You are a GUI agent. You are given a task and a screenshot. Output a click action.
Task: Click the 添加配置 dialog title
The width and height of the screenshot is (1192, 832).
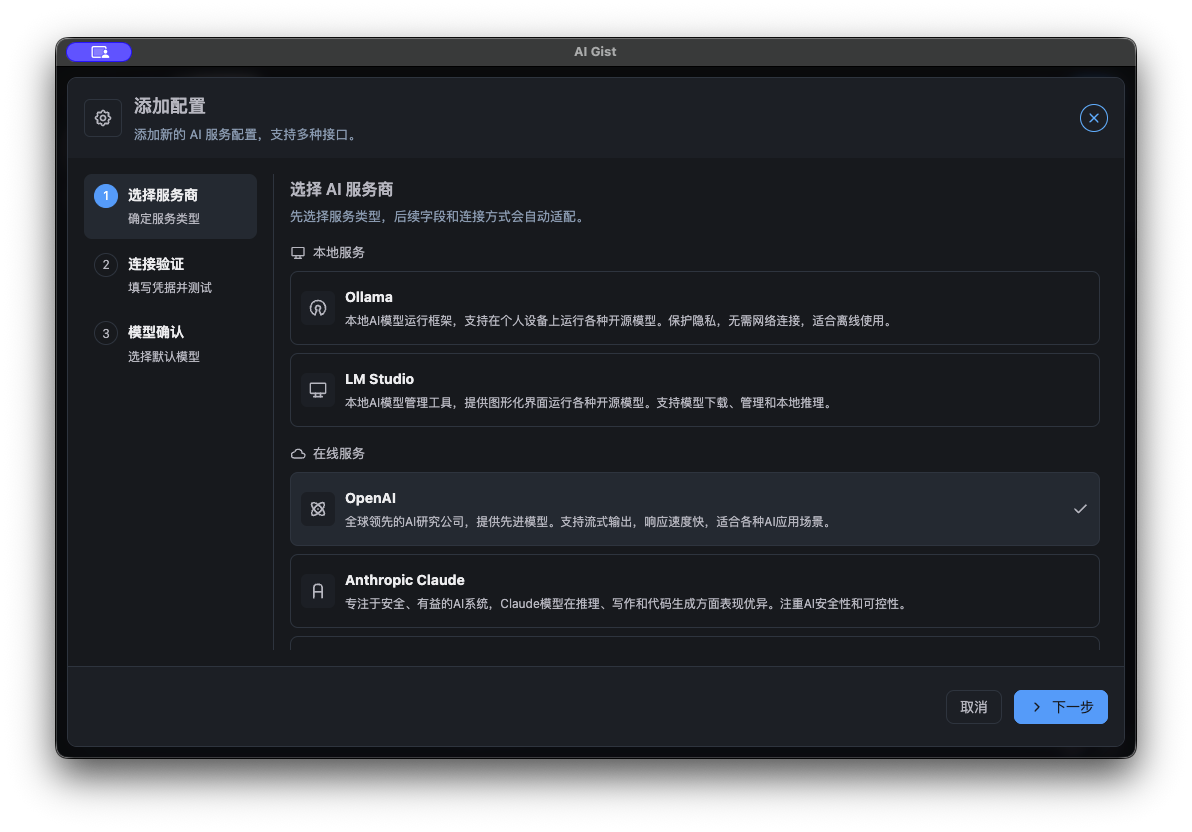tap(170, 106)
